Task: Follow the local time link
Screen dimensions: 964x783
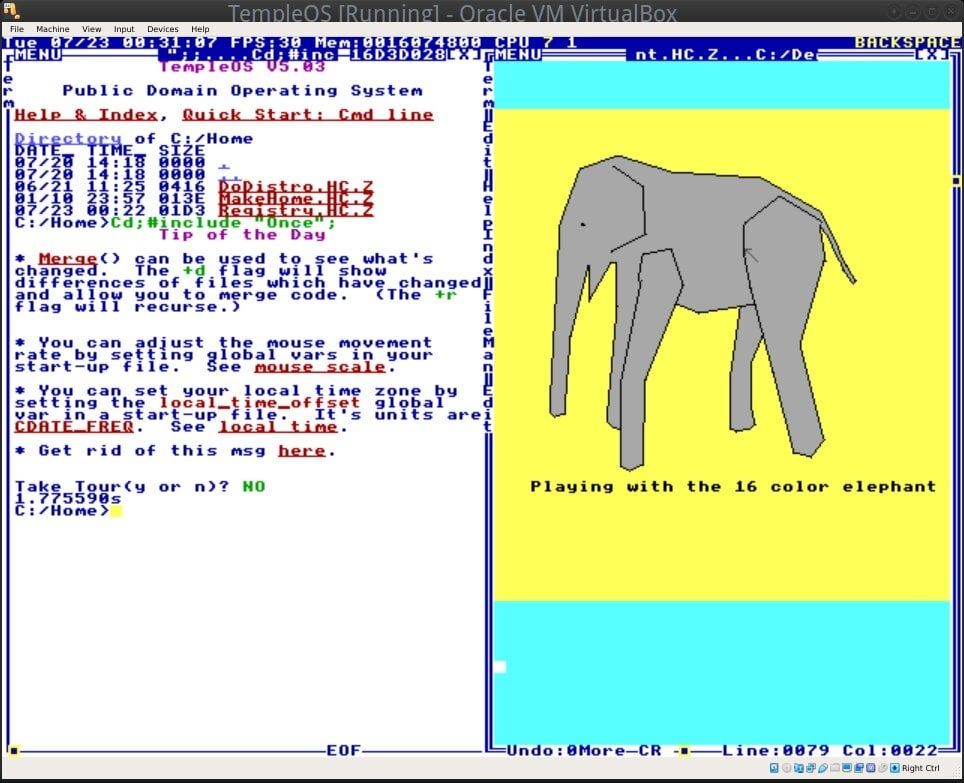Action: [x=278, y=427]
